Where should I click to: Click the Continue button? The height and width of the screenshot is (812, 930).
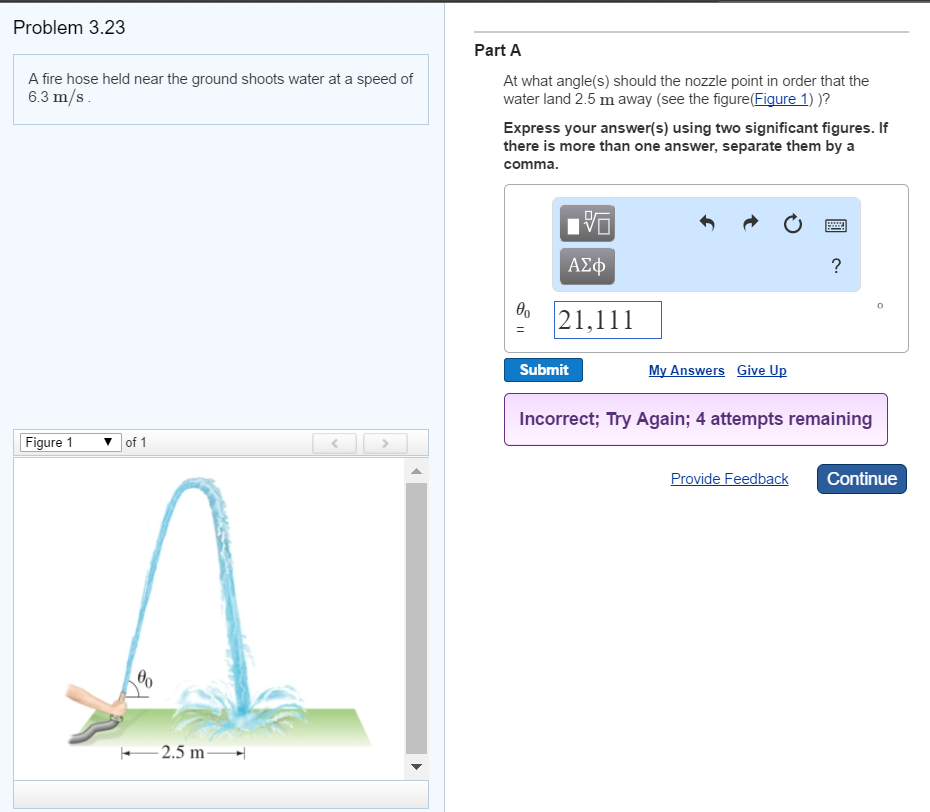click(862, 479)
